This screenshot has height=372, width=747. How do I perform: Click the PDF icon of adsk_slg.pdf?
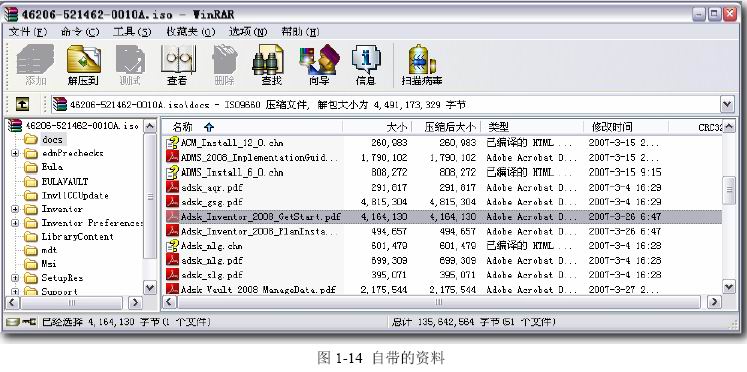click(x=172, y=275)
